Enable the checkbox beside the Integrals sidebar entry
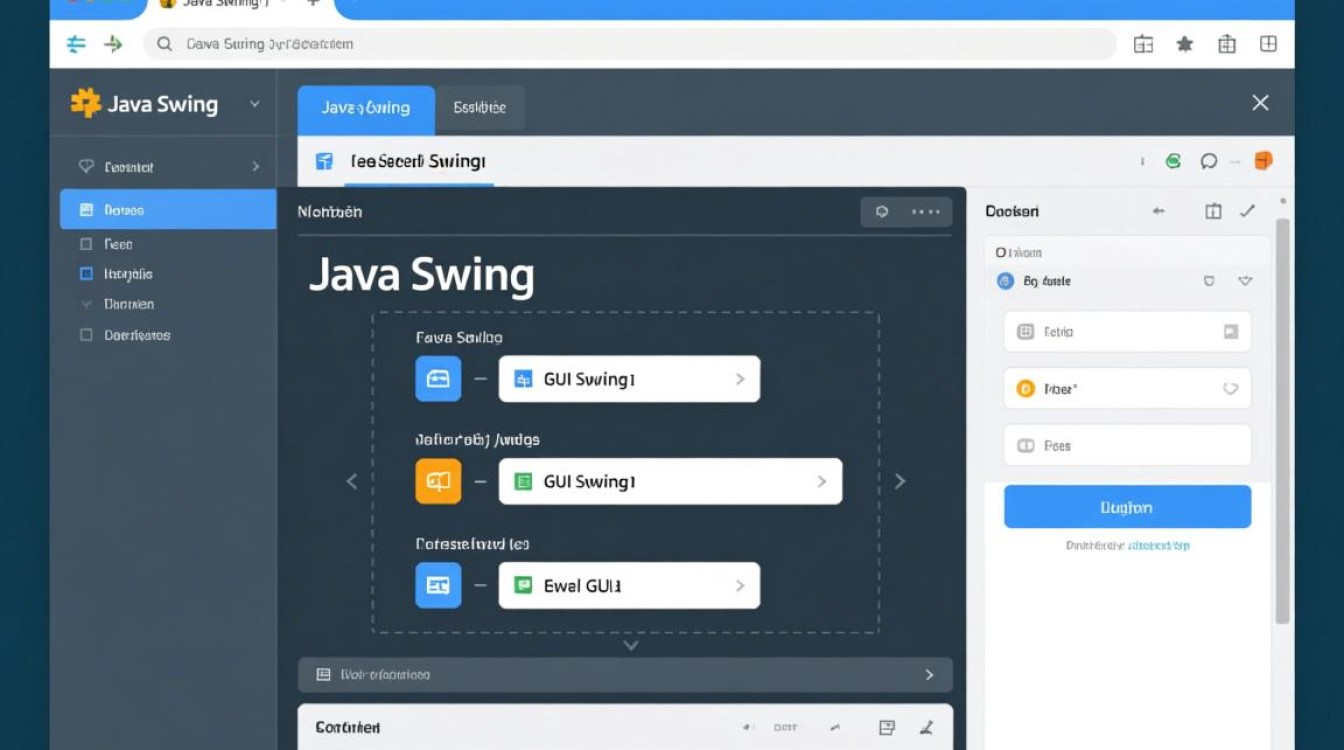The height and width of the screenshot is (750, 1344). (86, 273)
